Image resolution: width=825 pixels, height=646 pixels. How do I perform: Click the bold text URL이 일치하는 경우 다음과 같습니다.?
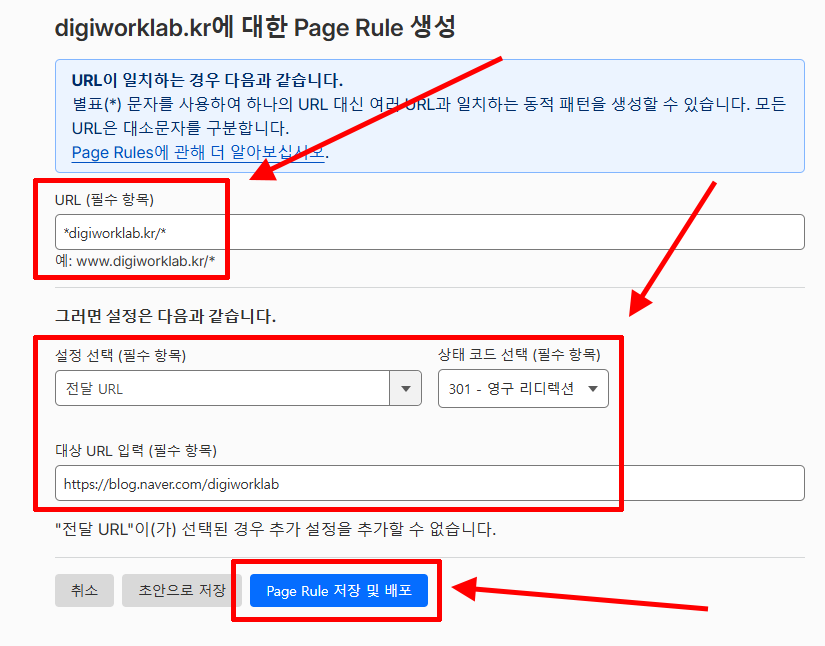pyautogui.click(x=207, y=80)
